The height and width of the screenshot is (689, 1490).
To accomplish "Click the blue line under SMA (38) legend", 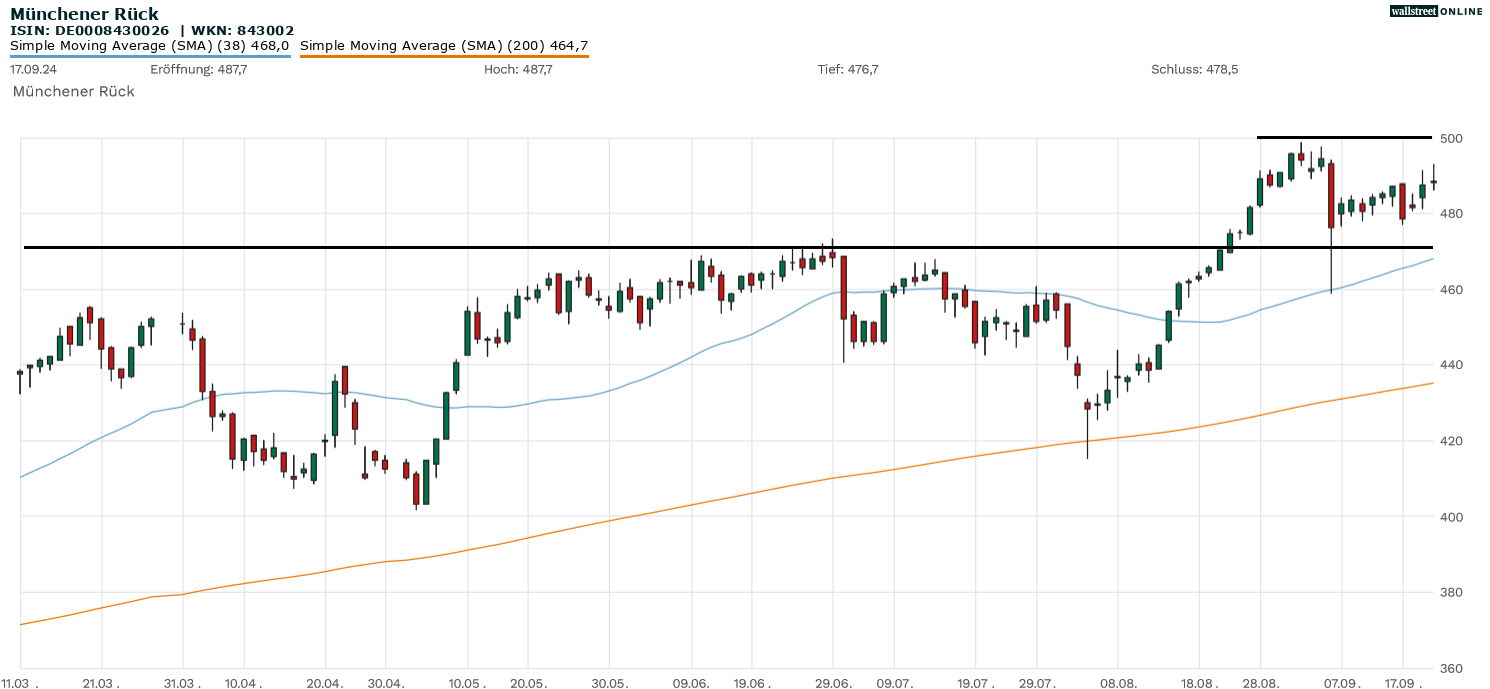I will click(150, 56).
